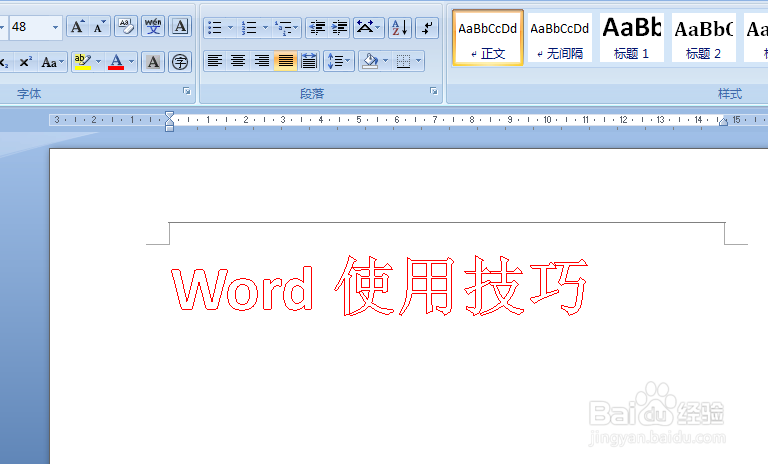Open the Font (字体) dialog launcher
Image resolution: width=768 pixels, height=464 pixels.
[x=187, y=91]
